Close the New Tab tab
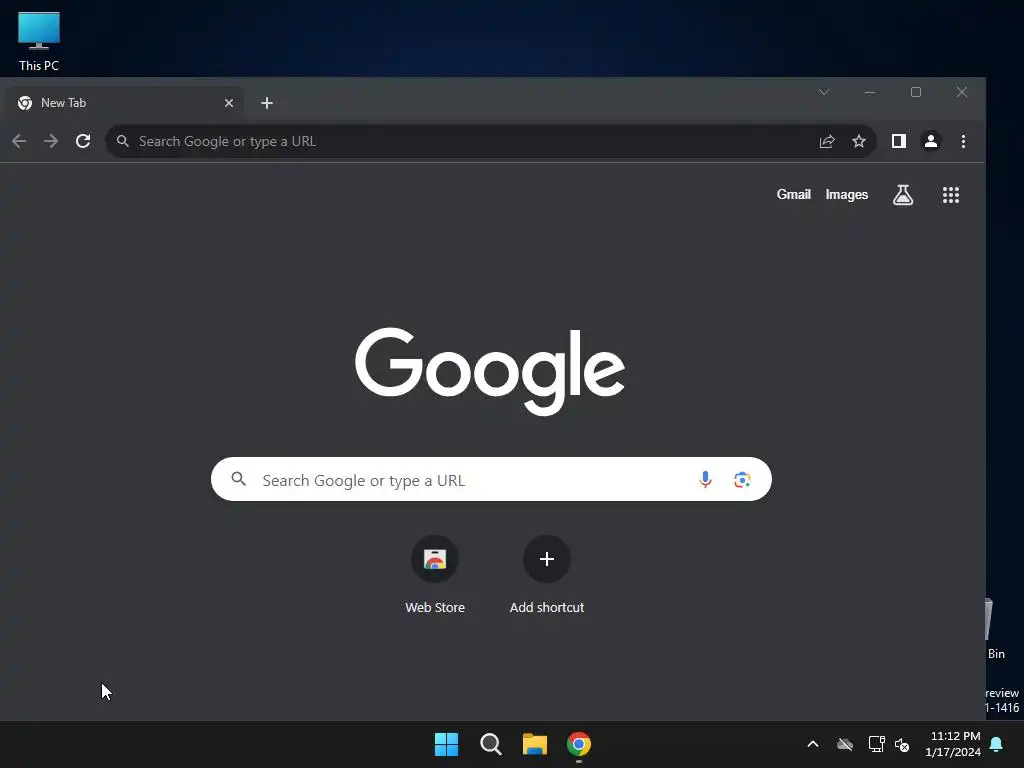The width and height of the screenshot is (1024, 768). click(229, 103)
